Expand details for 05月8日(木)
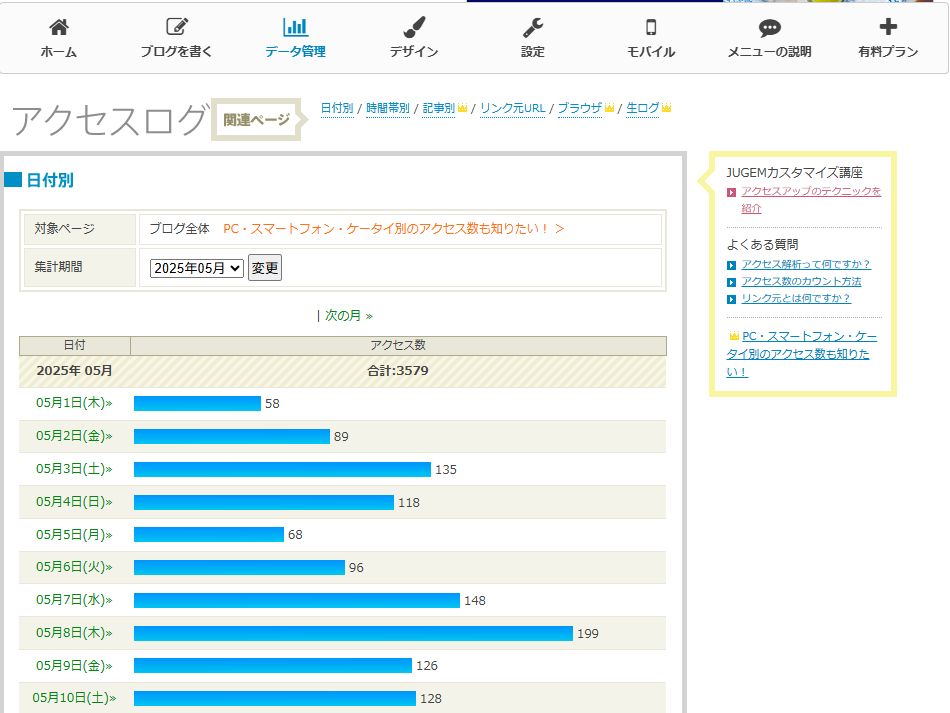This screenshot has height=713, width=950. [x=74, y=633]
